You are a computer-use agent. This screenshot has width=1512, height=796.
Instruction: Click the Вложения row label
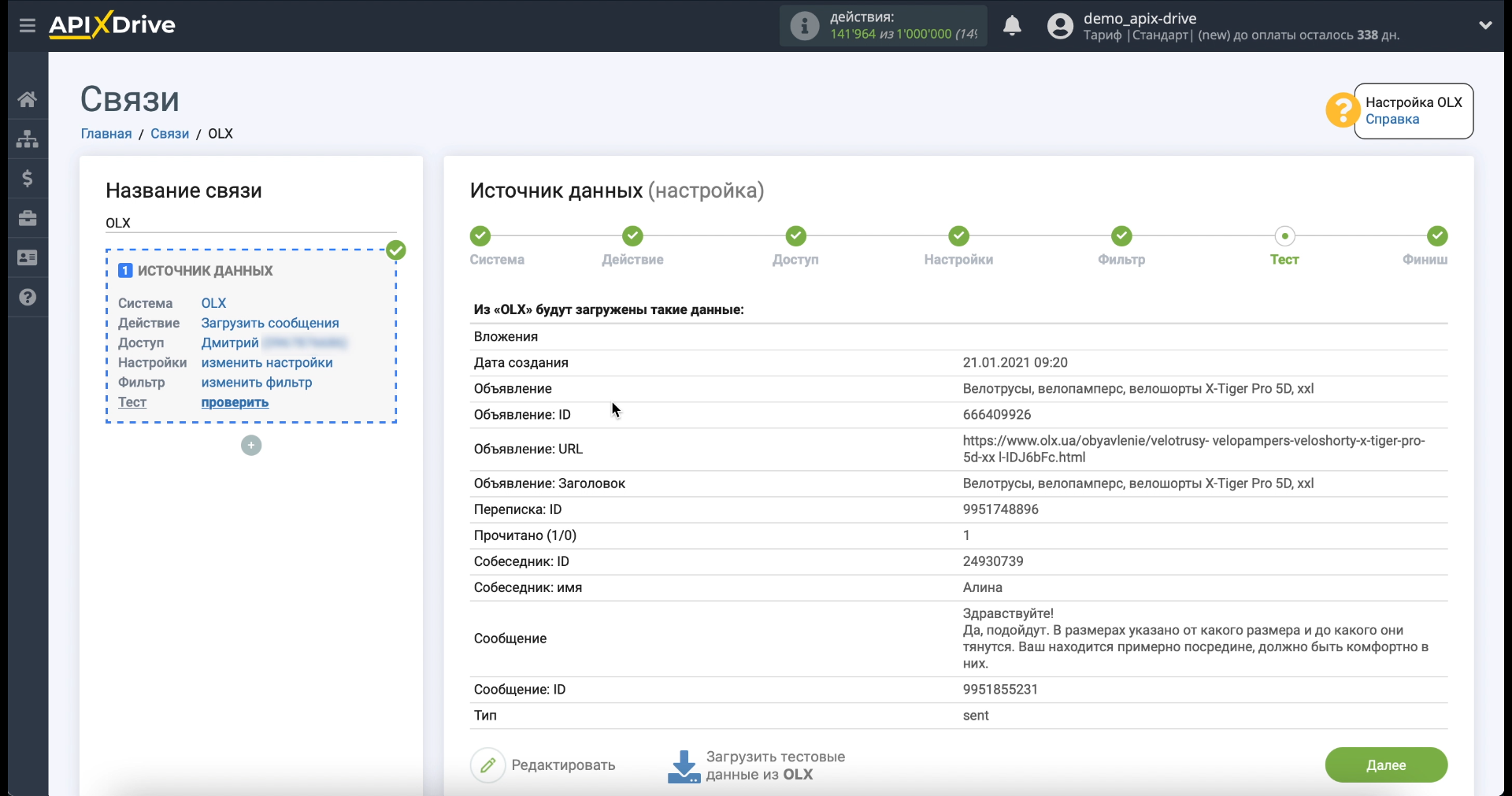[506, 337]
